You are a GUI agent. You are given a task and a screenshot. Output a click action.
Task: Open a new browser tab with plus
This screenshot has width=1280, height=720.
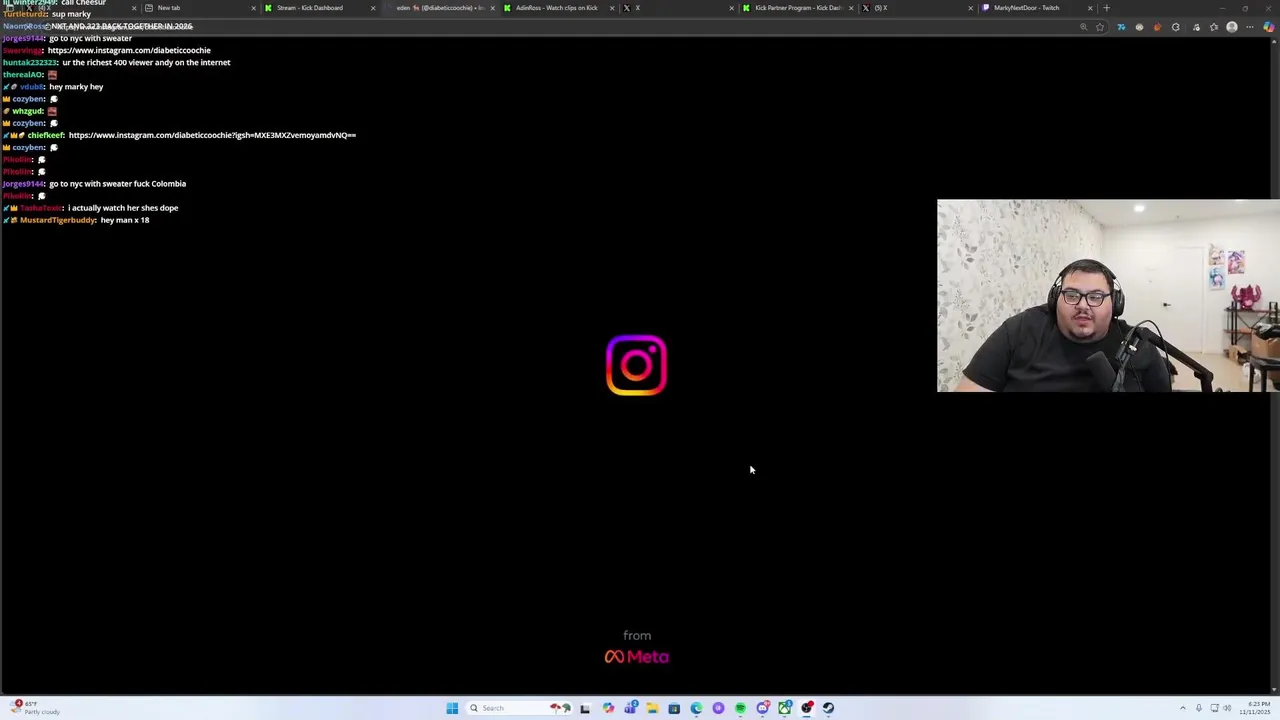tap(1106, 8)
